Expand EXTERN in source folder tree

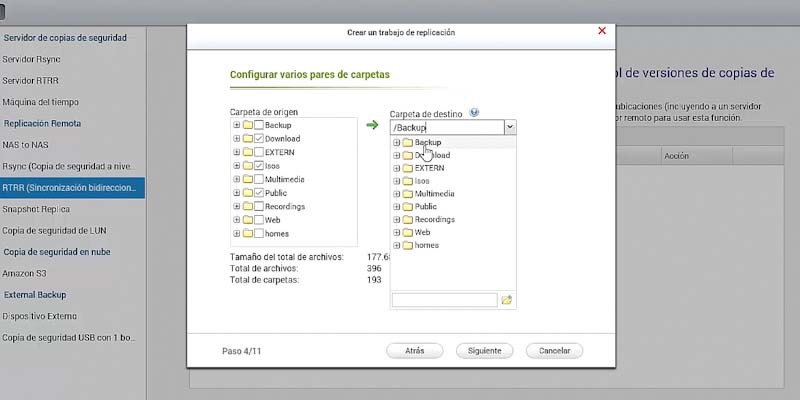pyautogui.click(x=237, y=152)
